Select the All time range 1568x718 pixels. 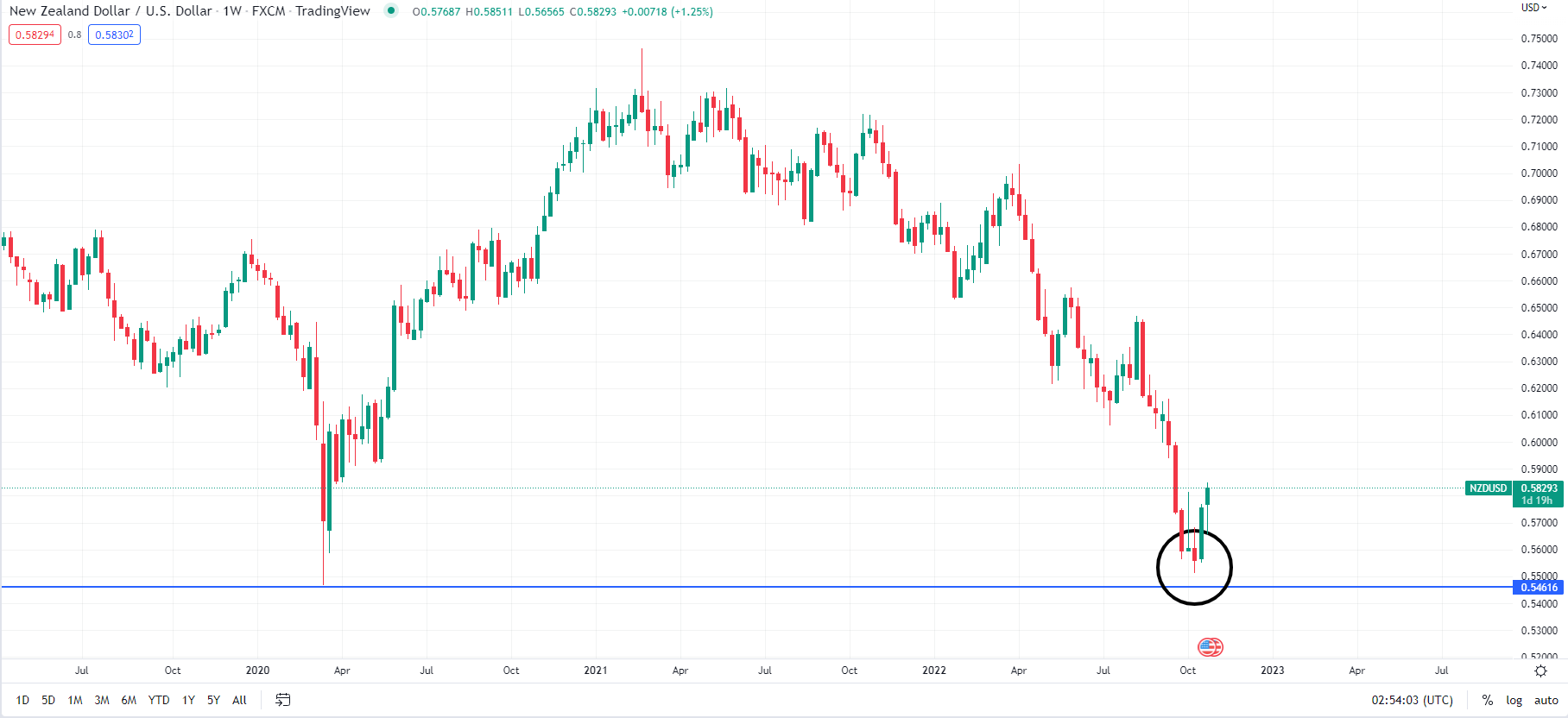[x=239, y=700]
